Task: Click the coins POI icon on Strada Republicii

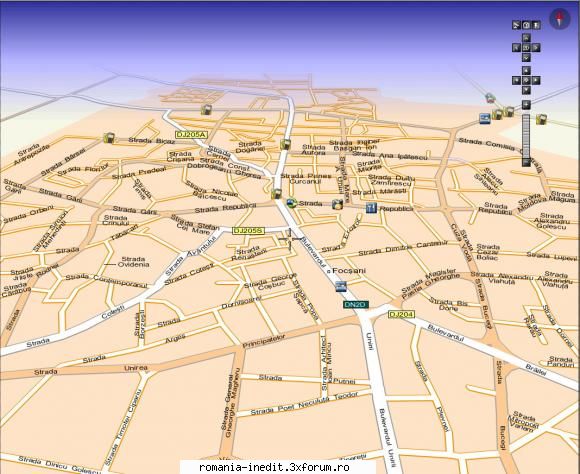Action: (x=337, y=204)
